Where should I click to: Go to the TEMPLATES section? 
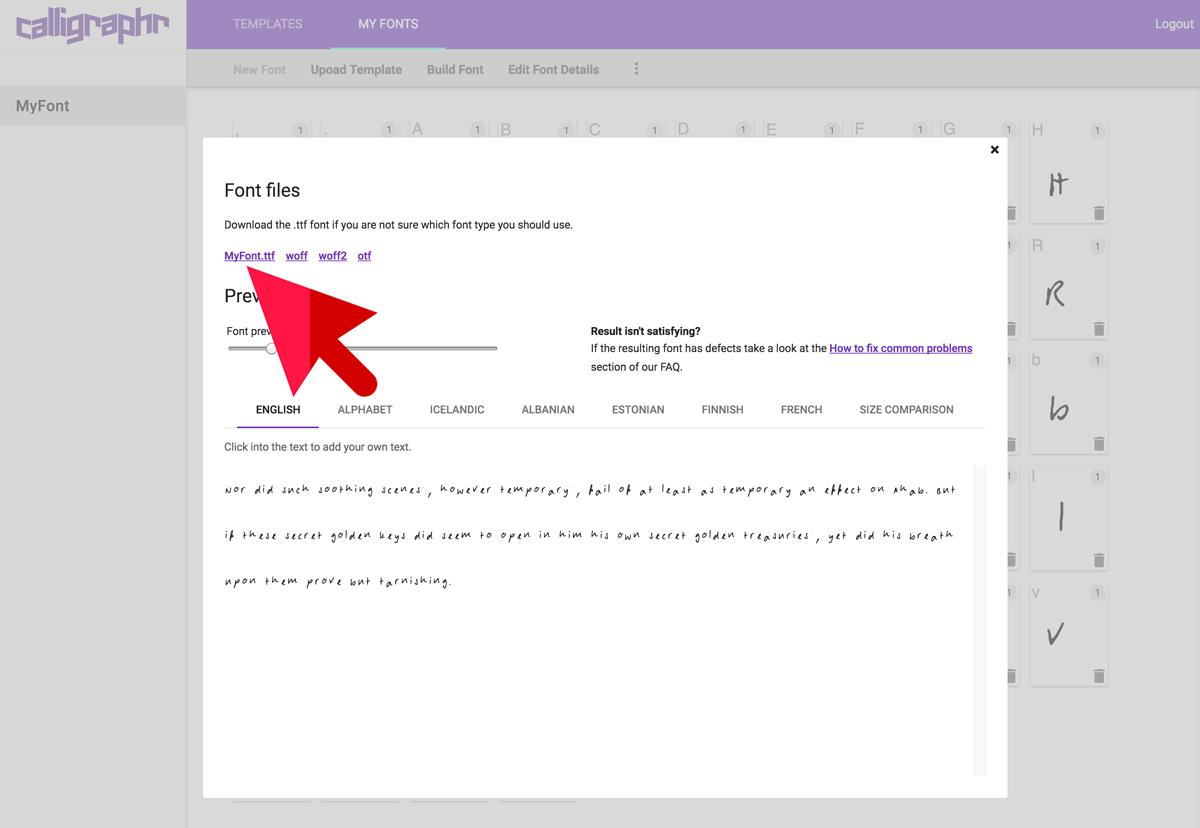coord(267,24)
